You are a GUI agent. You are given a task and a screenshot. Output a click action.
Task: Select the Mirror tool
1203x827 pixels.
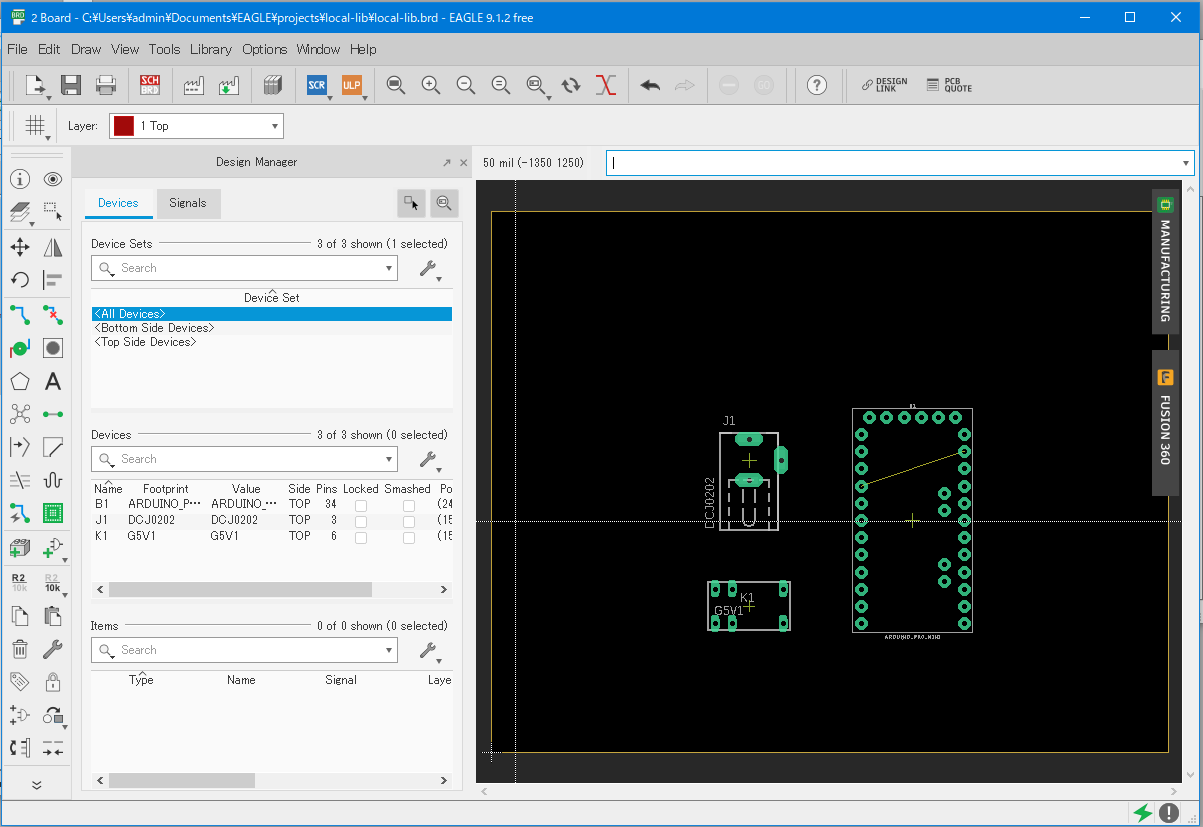click(53, 247)
